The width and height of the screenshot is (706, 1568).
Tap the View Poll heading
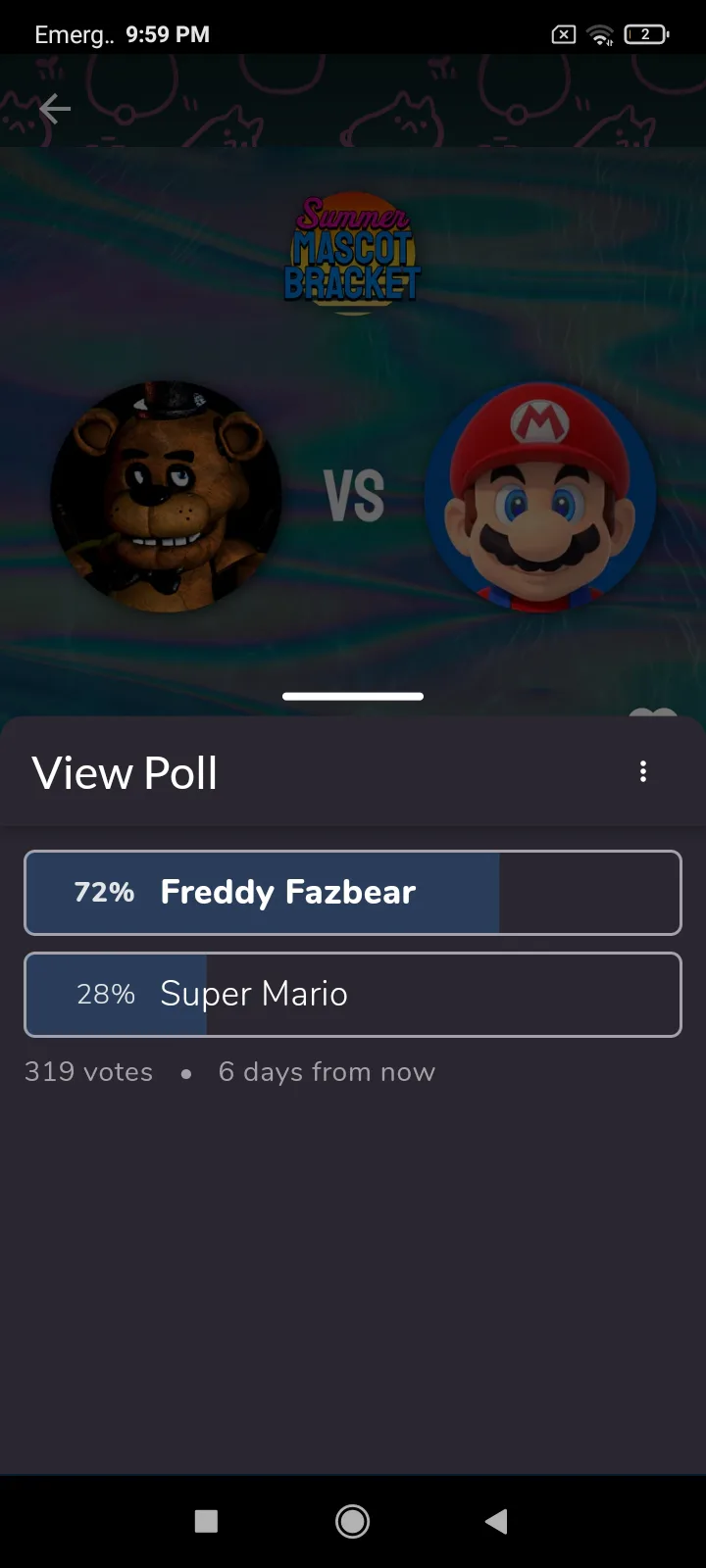(125, 773)
